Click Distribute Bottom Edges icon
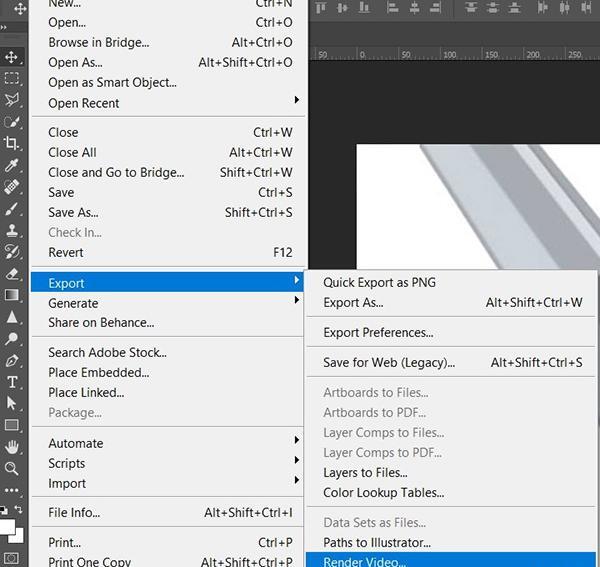 [x=514, y=7]
